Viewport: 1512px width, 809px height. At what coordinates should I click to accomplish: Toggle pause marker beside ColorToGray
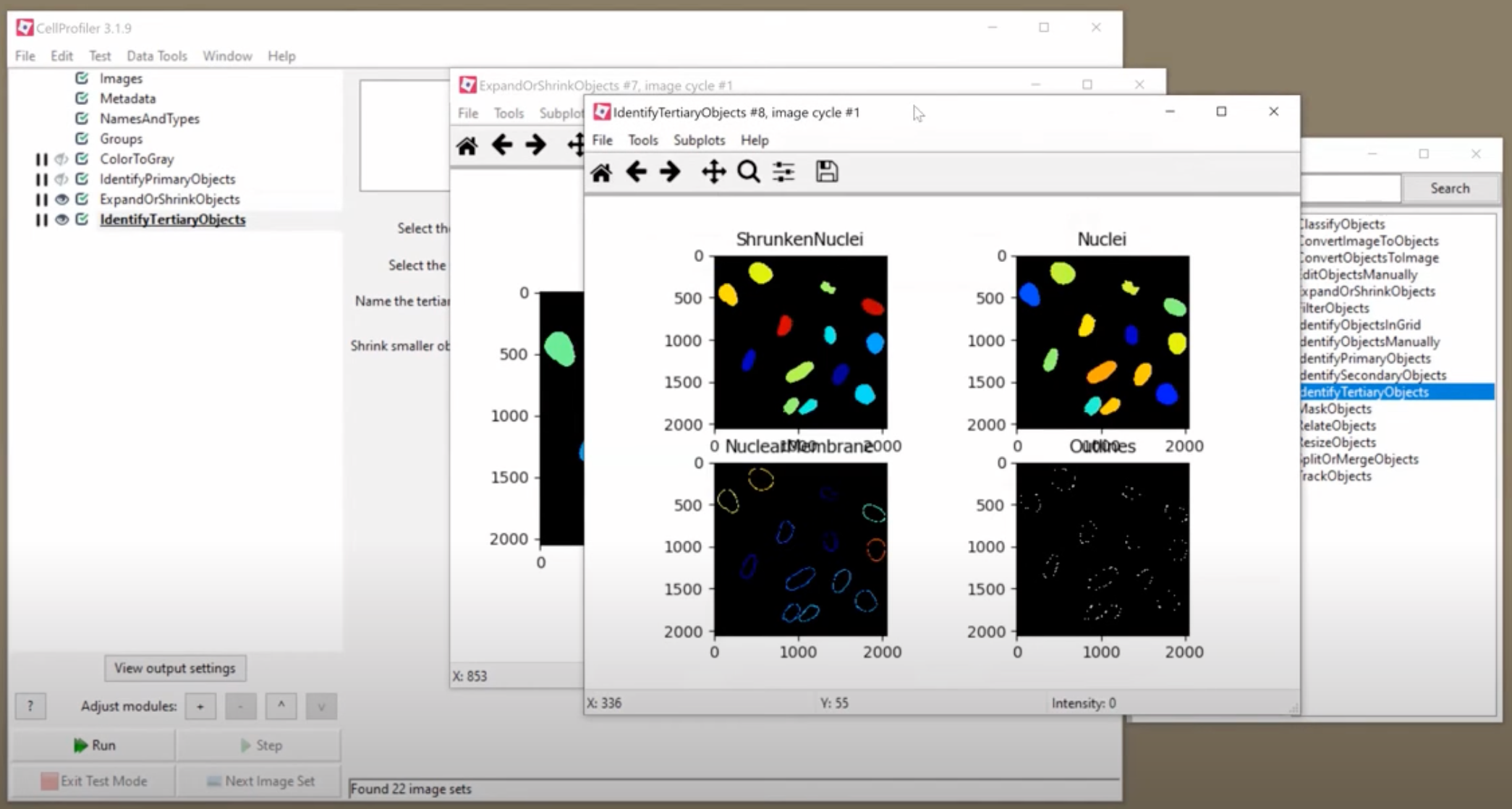click(41, 159)
